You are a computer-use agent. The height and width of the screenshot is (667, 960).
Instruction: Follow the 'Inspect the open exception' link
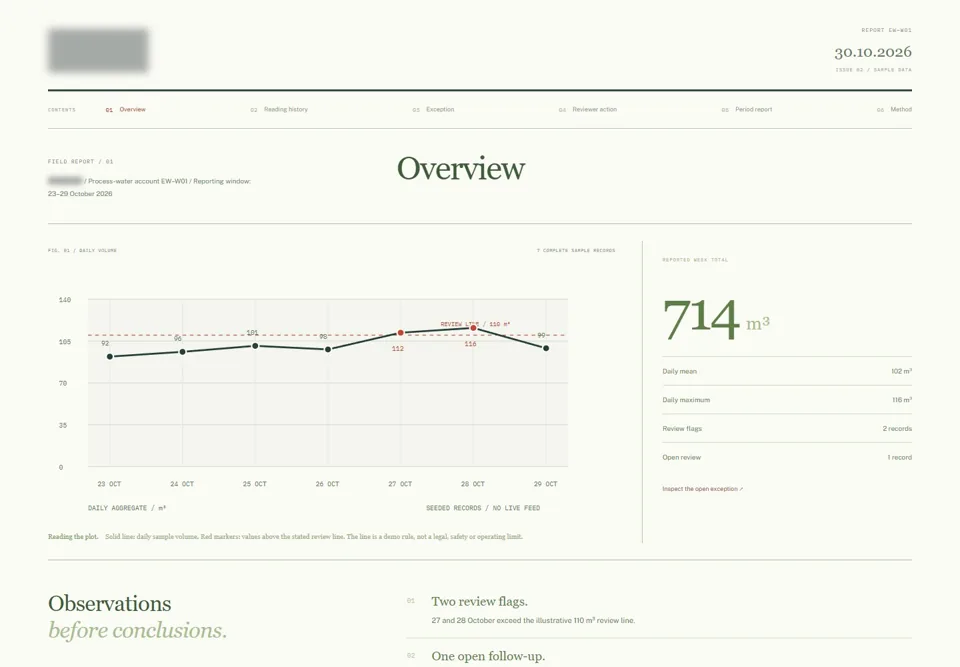pyautogui.click(x=702, y=489)
